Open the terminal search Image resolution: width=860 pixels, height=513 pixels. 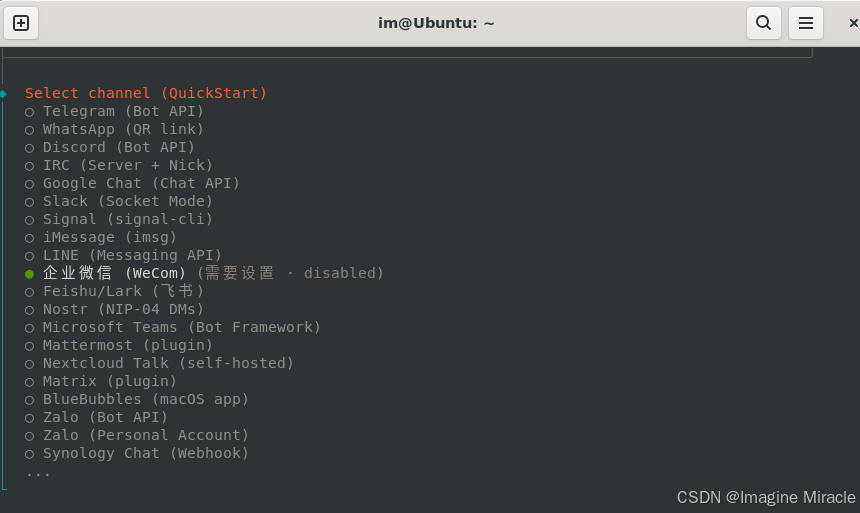tap(763, 23)
